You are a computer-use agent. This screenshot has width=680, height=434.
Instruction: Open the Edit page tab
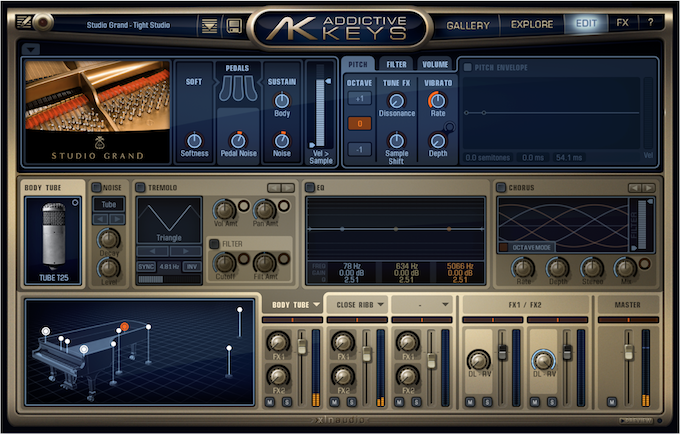586,23
